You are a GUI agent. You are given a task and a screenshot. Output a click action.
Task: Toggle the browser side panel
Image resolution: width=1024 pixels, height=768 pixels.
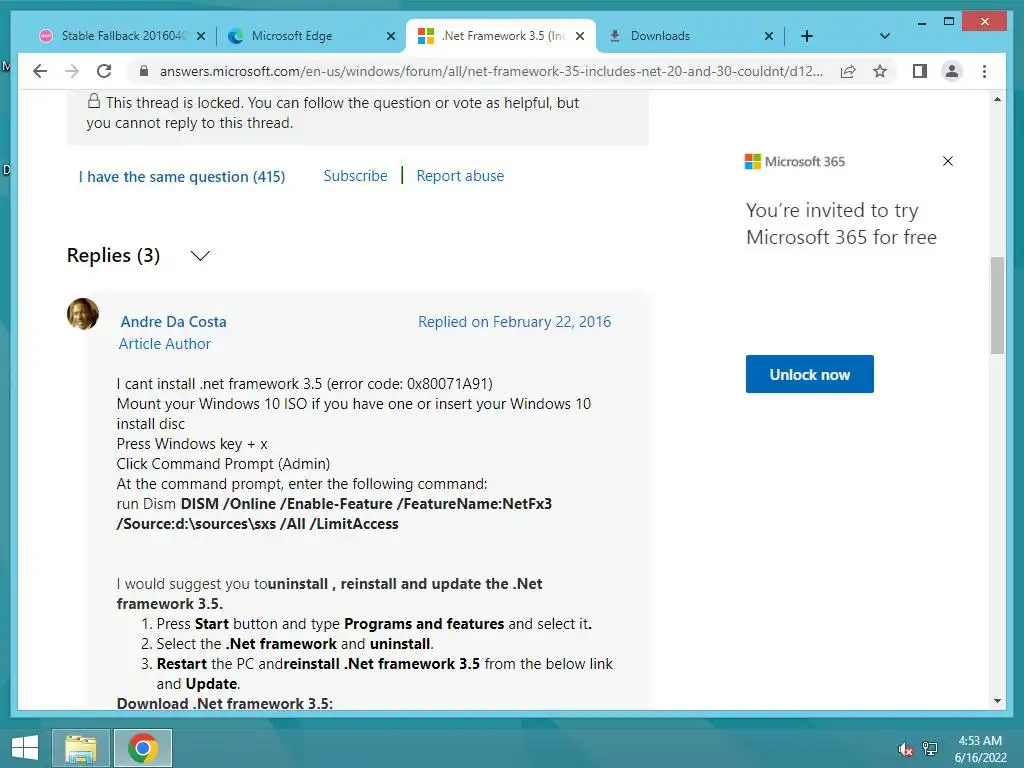tap(920, 71)
